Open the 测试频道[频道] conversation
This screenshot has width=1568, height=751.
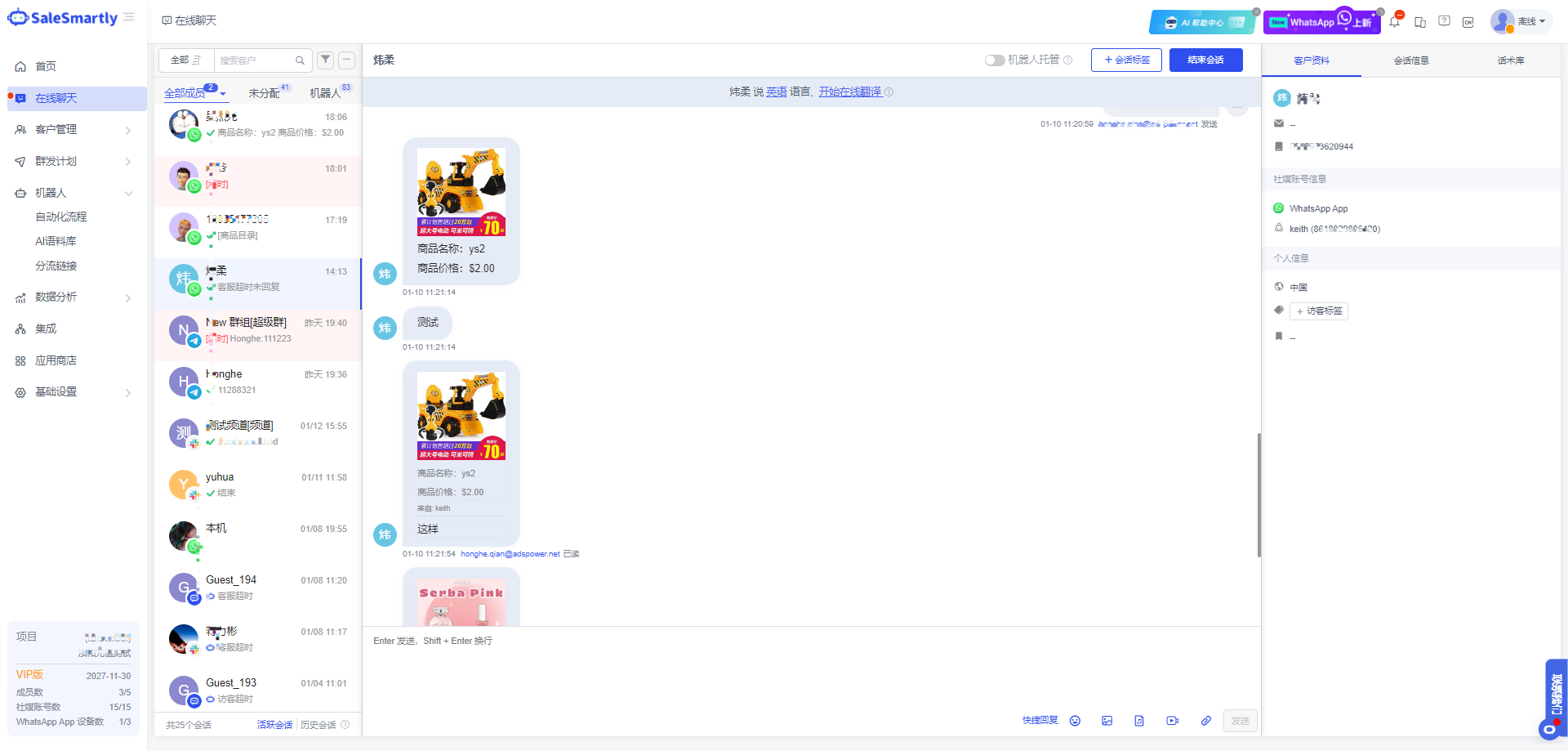[258, 434]
